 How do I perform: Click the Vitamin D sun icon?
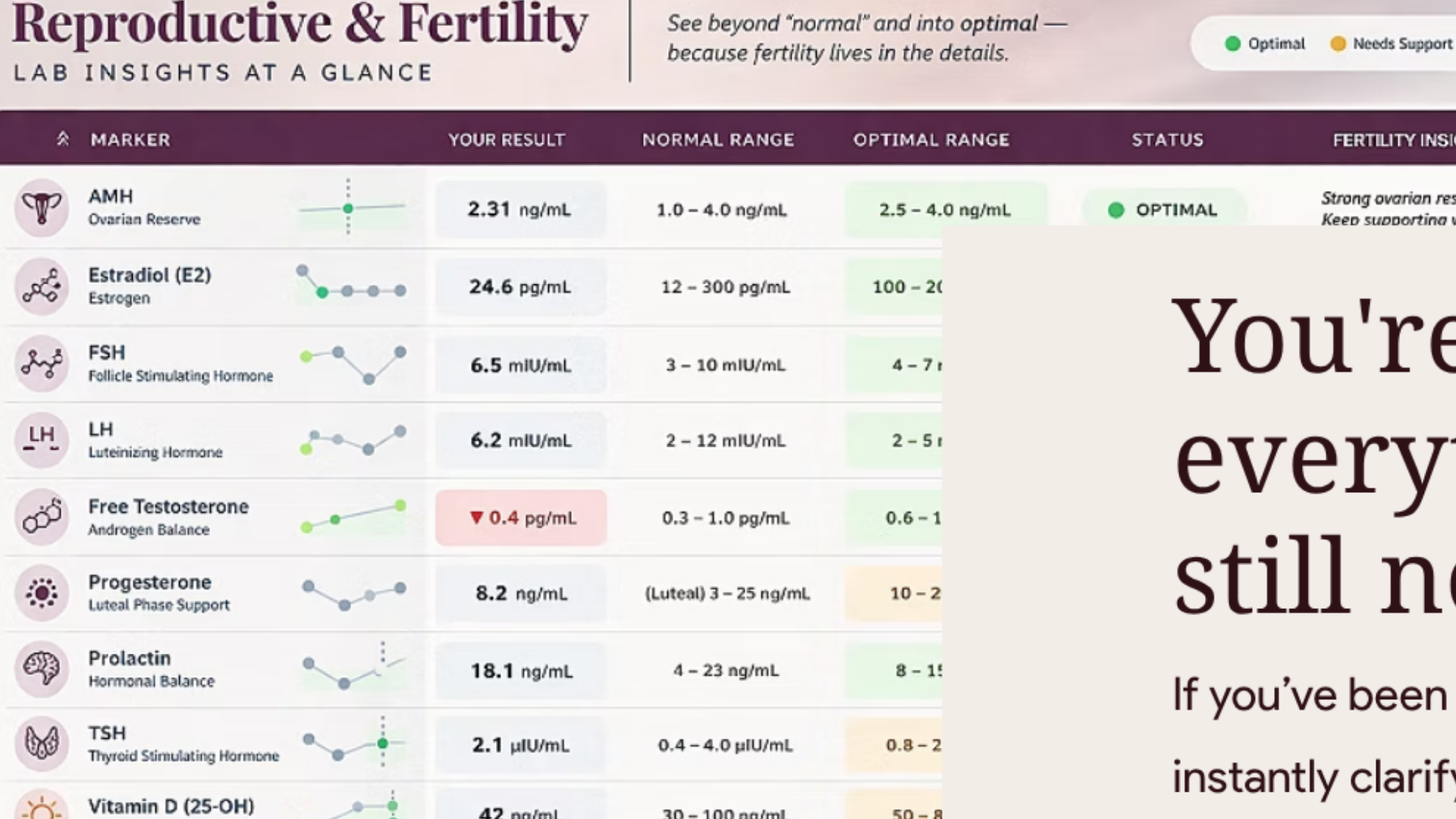[42, 807]
